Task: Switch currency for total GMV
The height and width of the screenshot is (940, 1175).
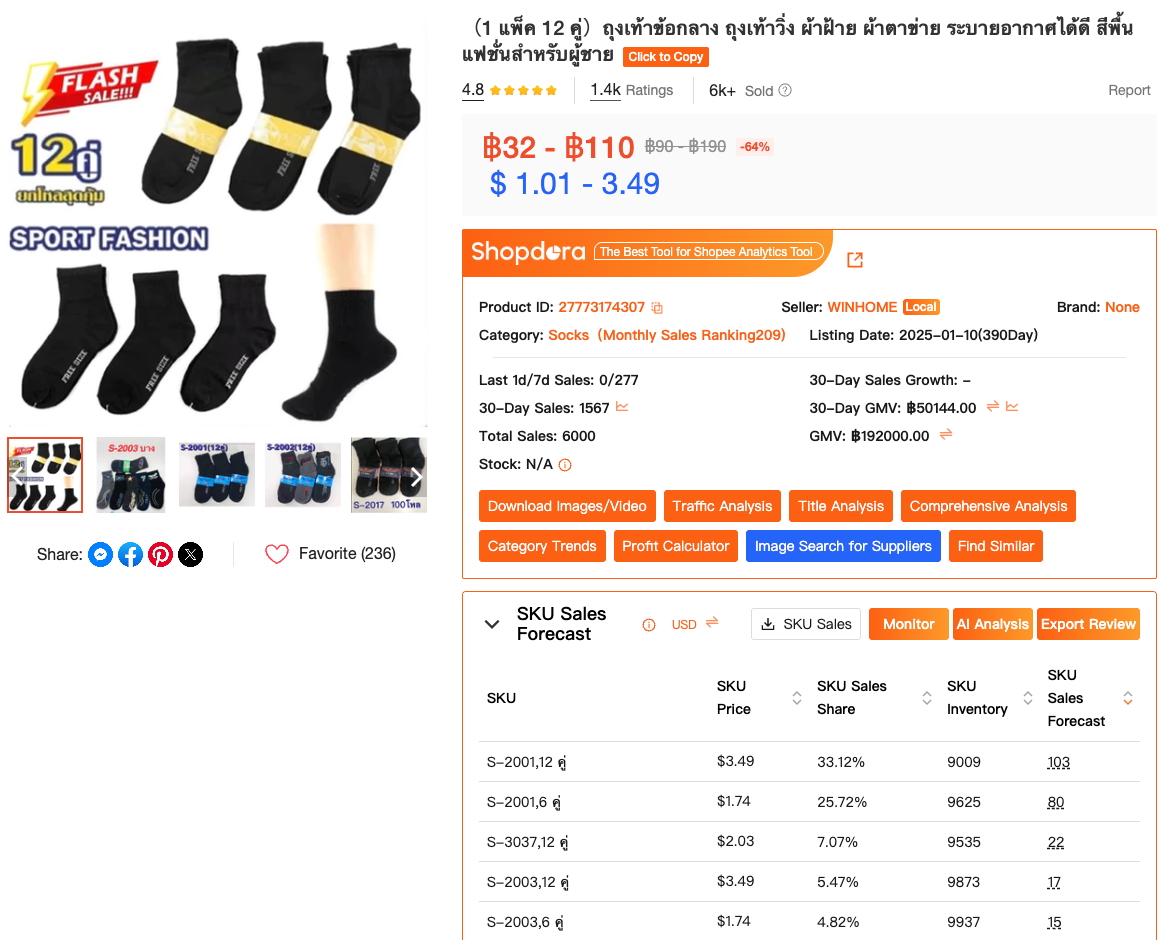Action: tap(946, 434)
